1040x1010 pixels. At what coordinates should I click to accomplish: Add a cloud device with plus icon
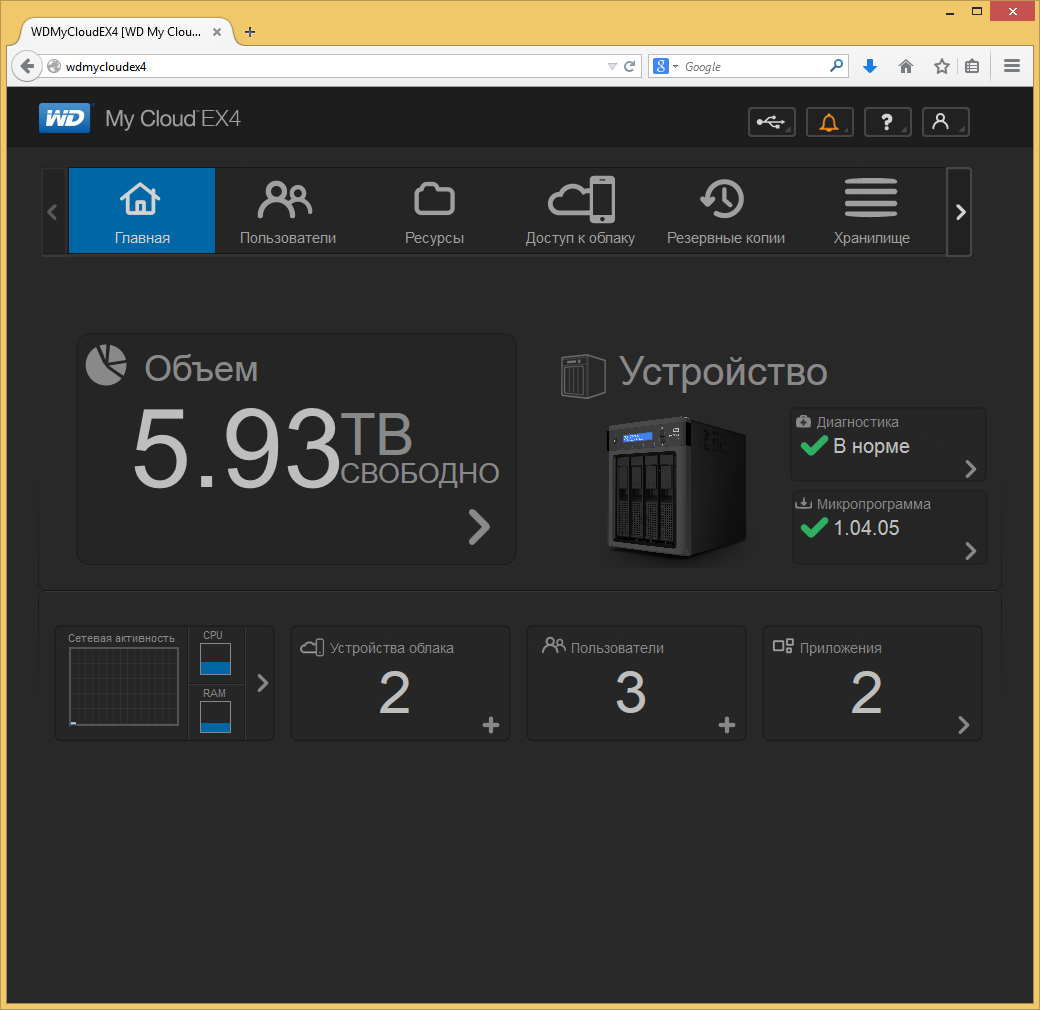[x=491, y=725]
